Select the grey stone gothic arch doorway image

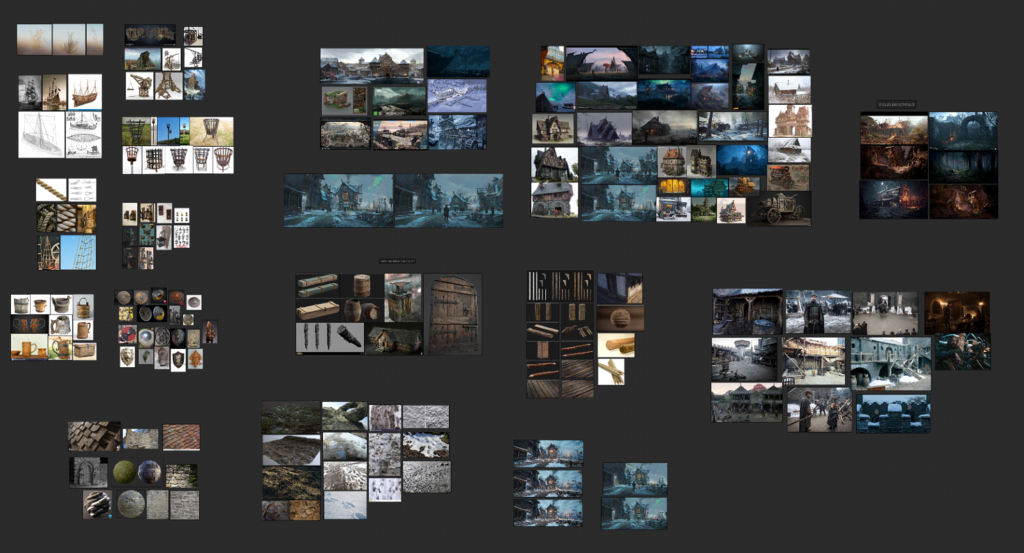(89, 472)
